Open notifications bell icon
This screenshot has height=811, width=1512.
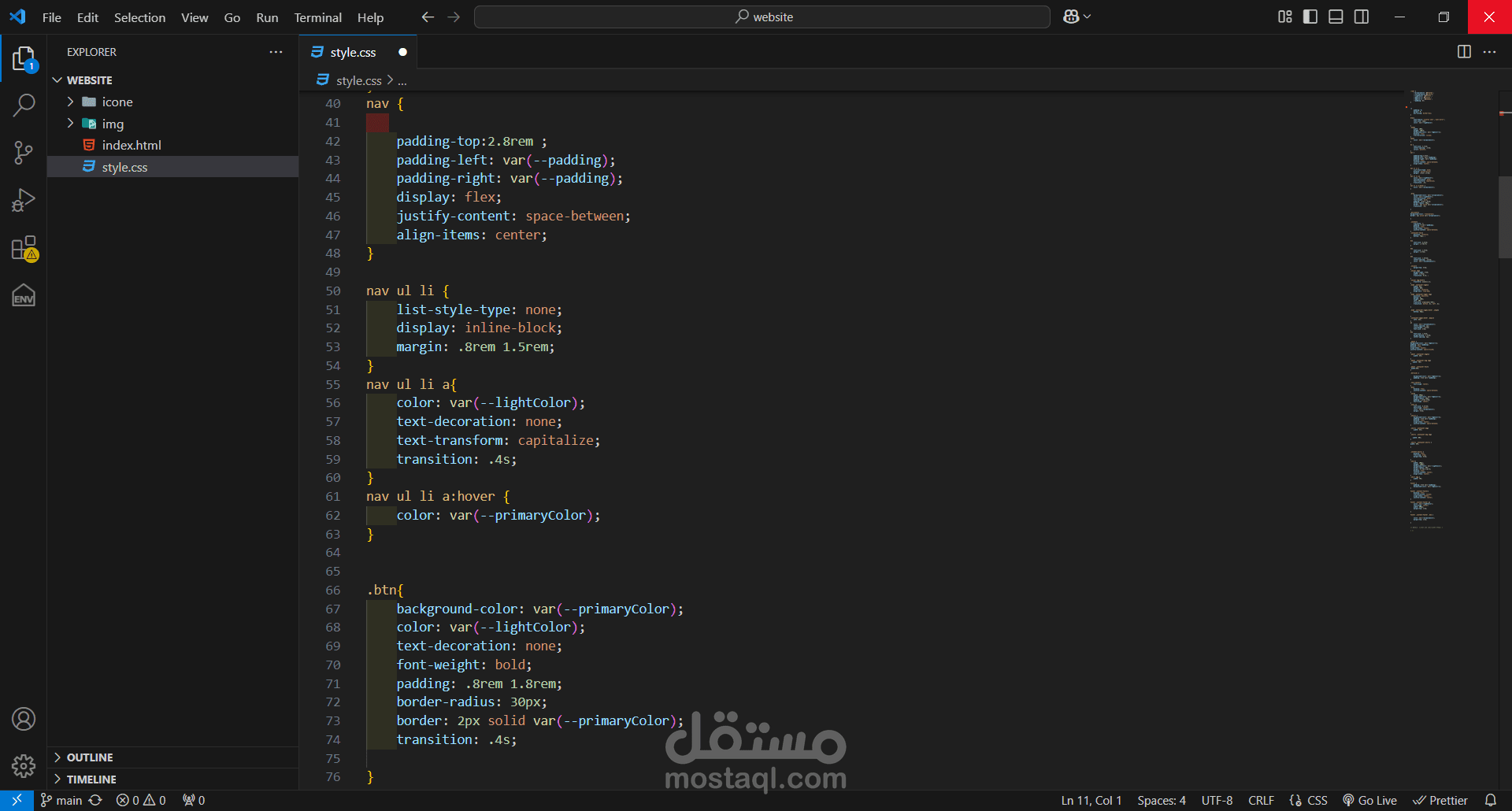(1490, 800)
